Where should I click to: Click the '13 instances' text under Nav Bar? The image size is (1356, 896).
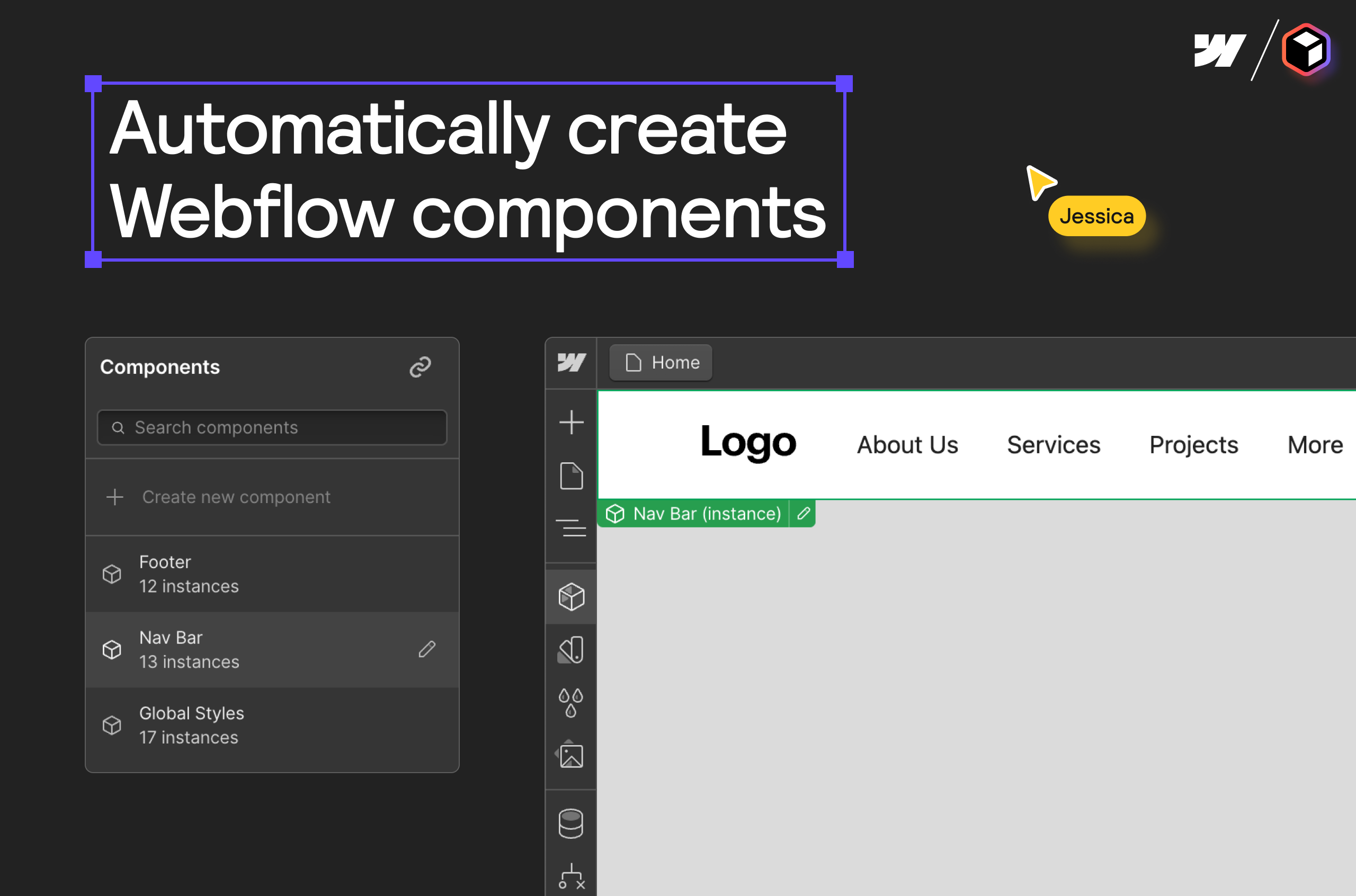click(189, 662)
